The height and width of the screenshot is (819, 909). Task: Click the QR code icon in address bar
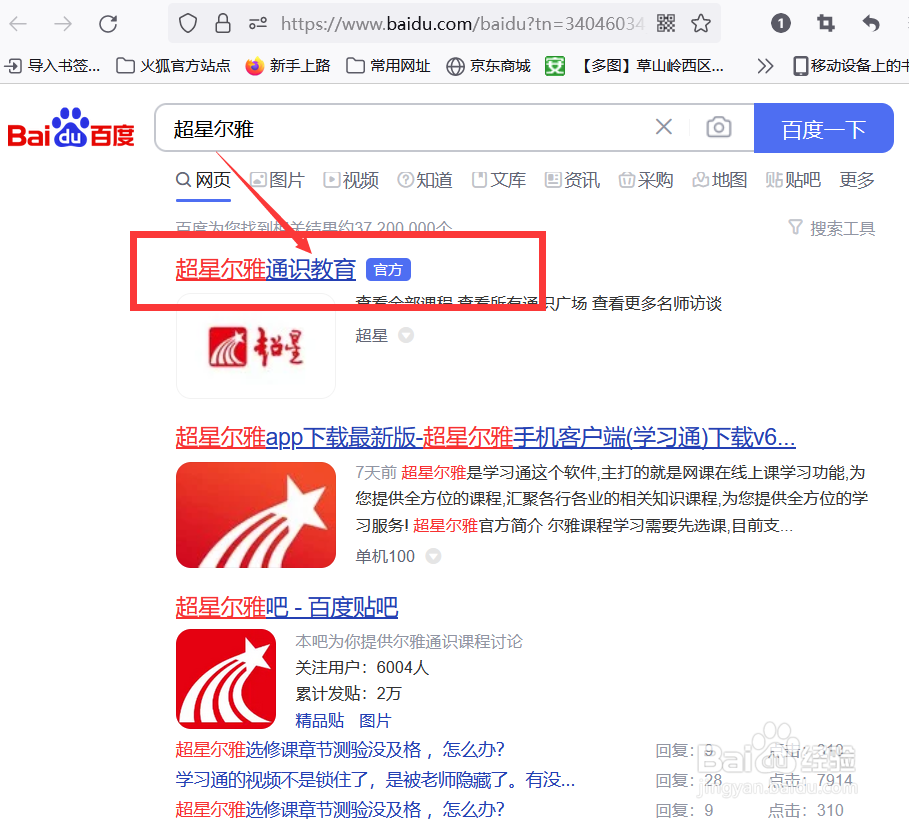(666, 24)
